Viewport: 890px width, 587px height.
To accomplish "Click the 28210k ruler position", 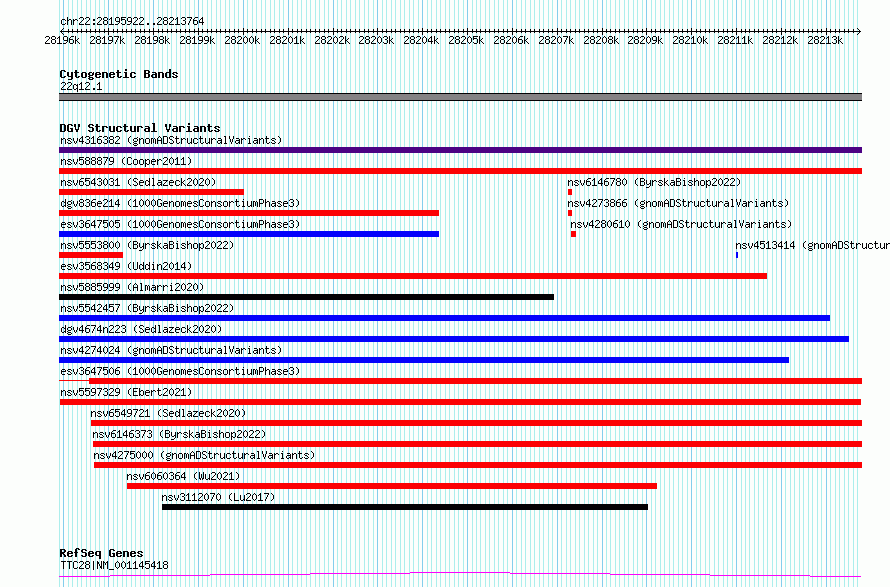I will (x=690, y=40).
